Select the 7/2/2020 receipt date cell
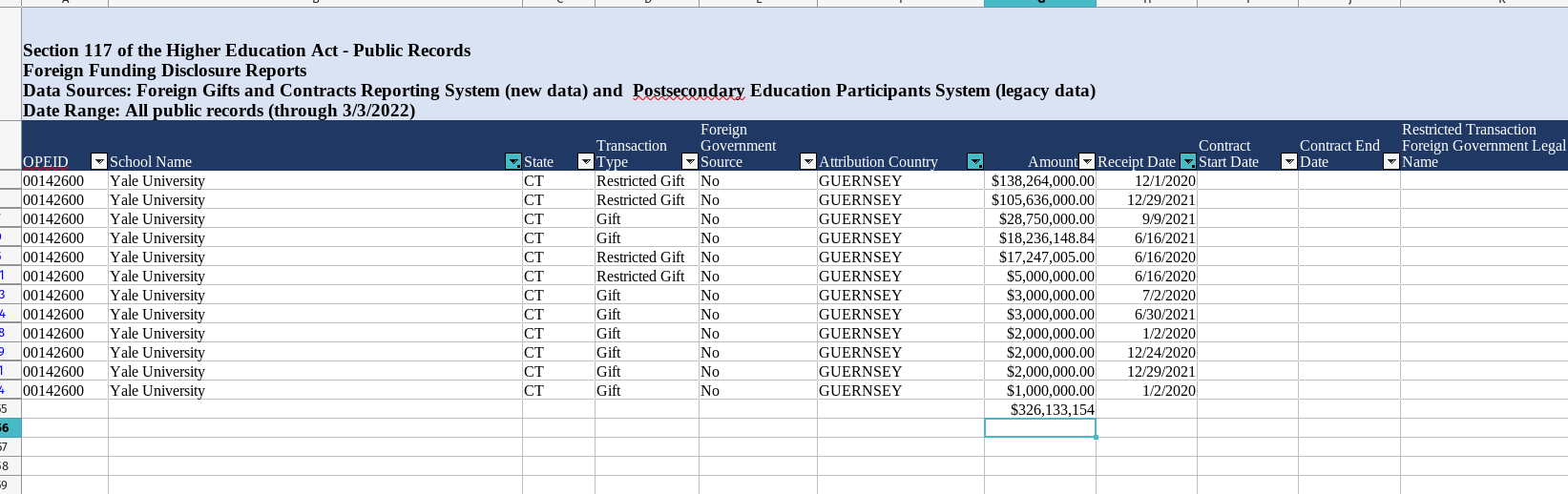1568x494 pixels. coord(1146,295)
